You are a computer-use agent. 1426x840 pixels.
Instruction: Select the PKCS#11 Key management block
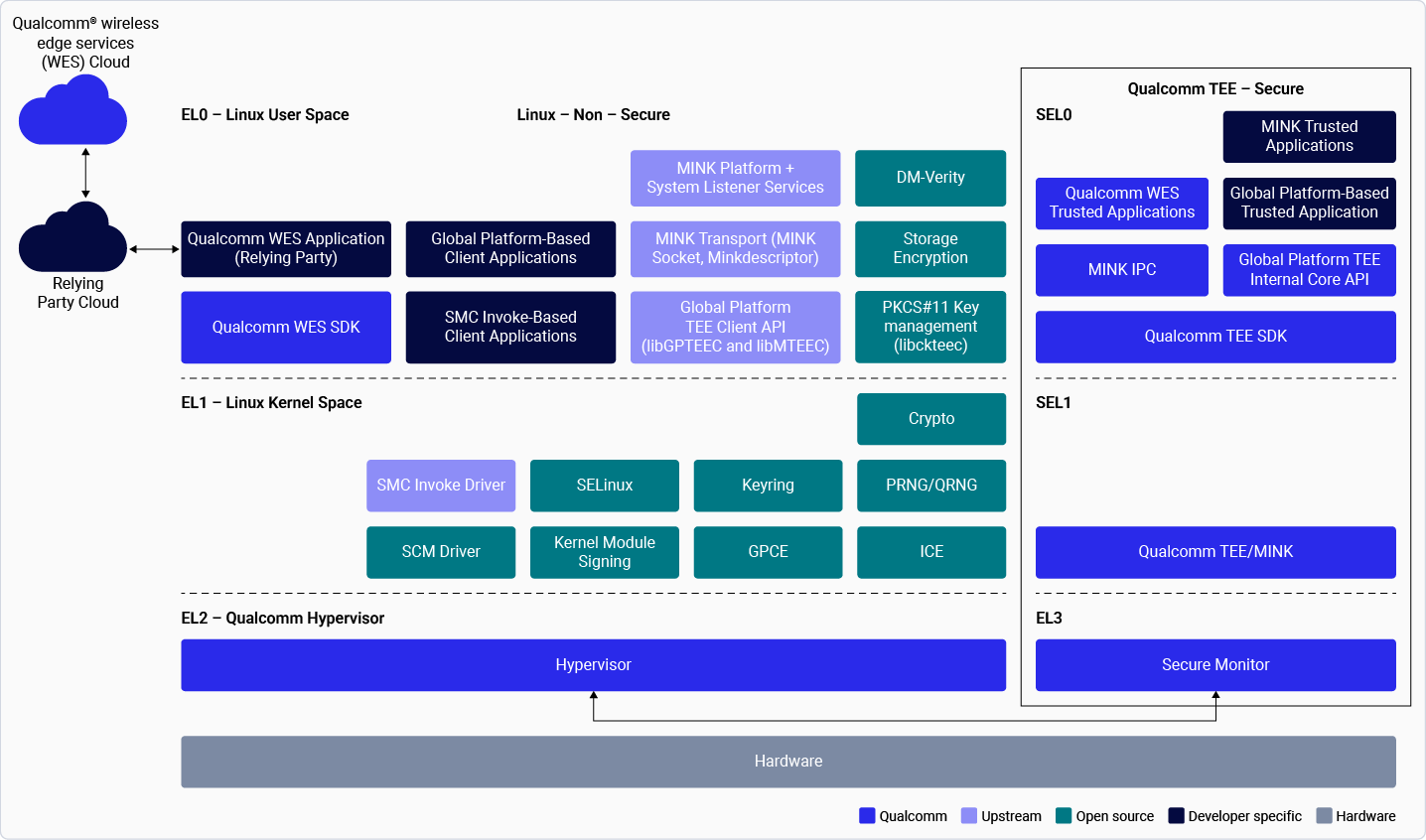click(930, 327)
